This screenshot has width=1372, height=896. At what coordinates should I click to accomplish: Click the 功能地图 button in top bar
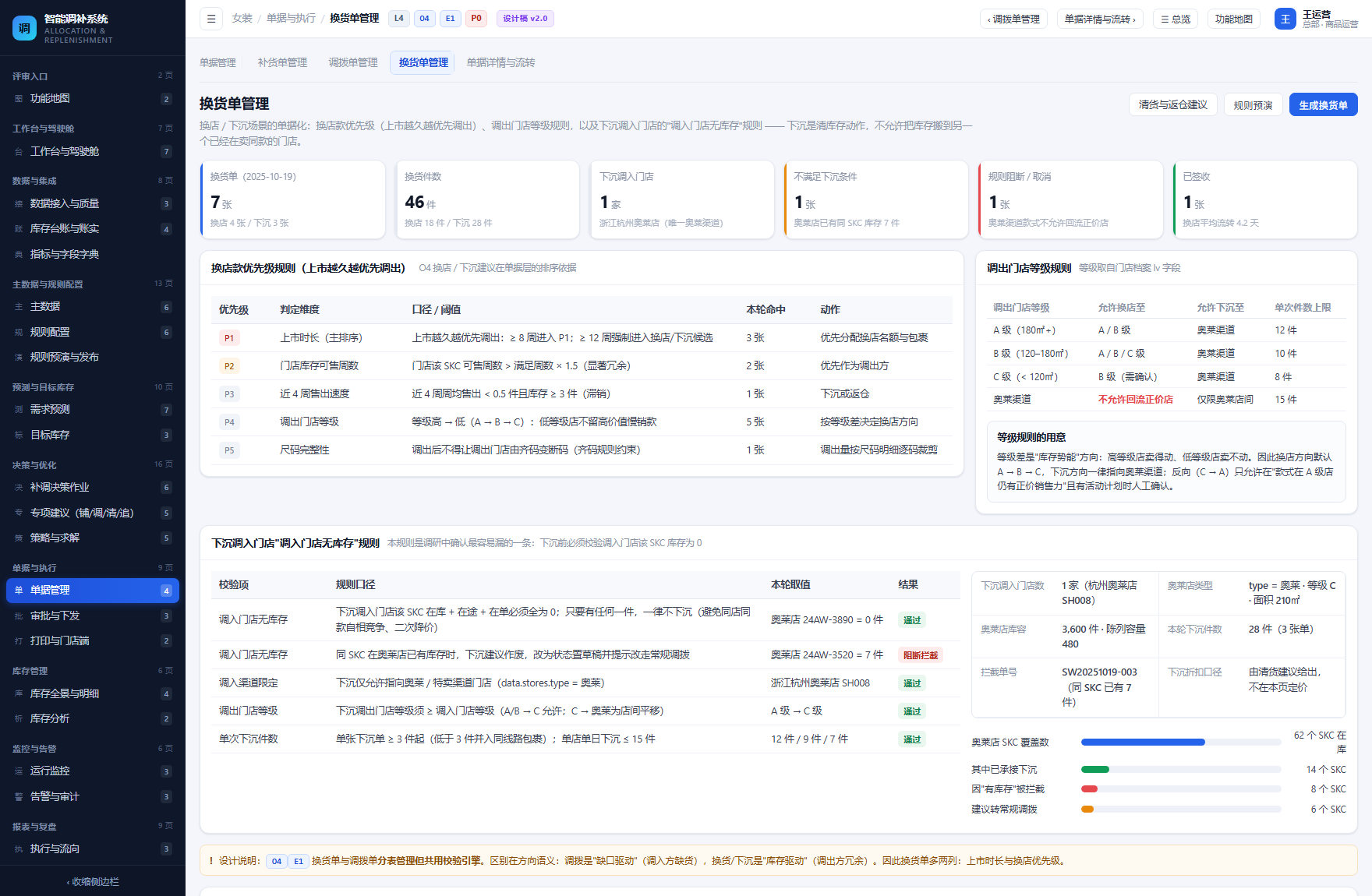tap(1233, 19)
